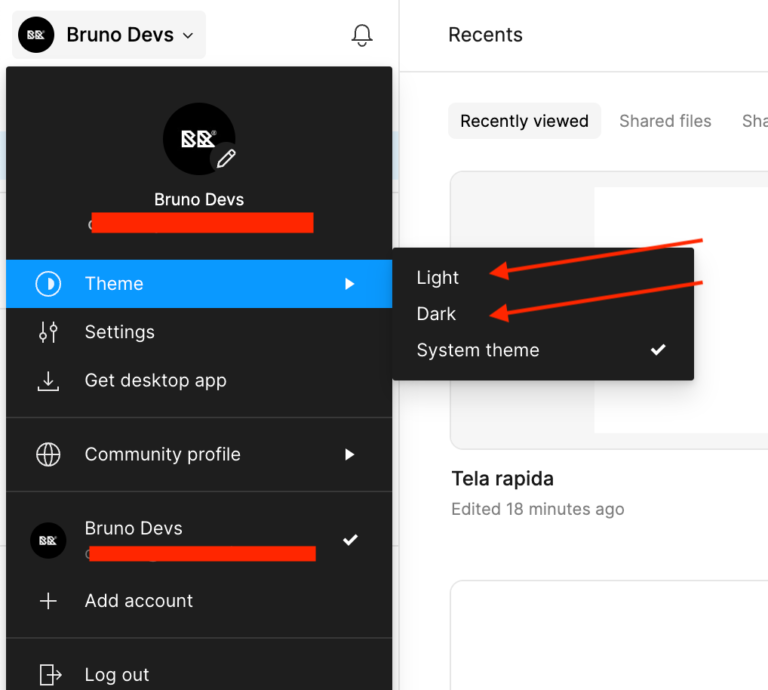Image resolution: width=768 pixels, height=690 pixels.
Task: Click the plus icon beside Add account
Action: click(48, 601)
